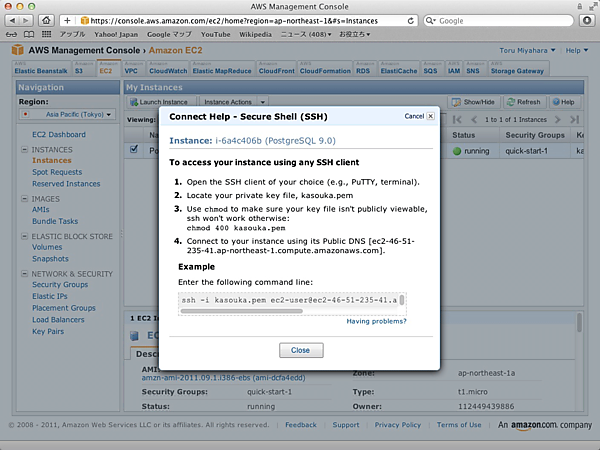Show Top Sites grid icon
This screenshot has height=450, width=600.
46,34
